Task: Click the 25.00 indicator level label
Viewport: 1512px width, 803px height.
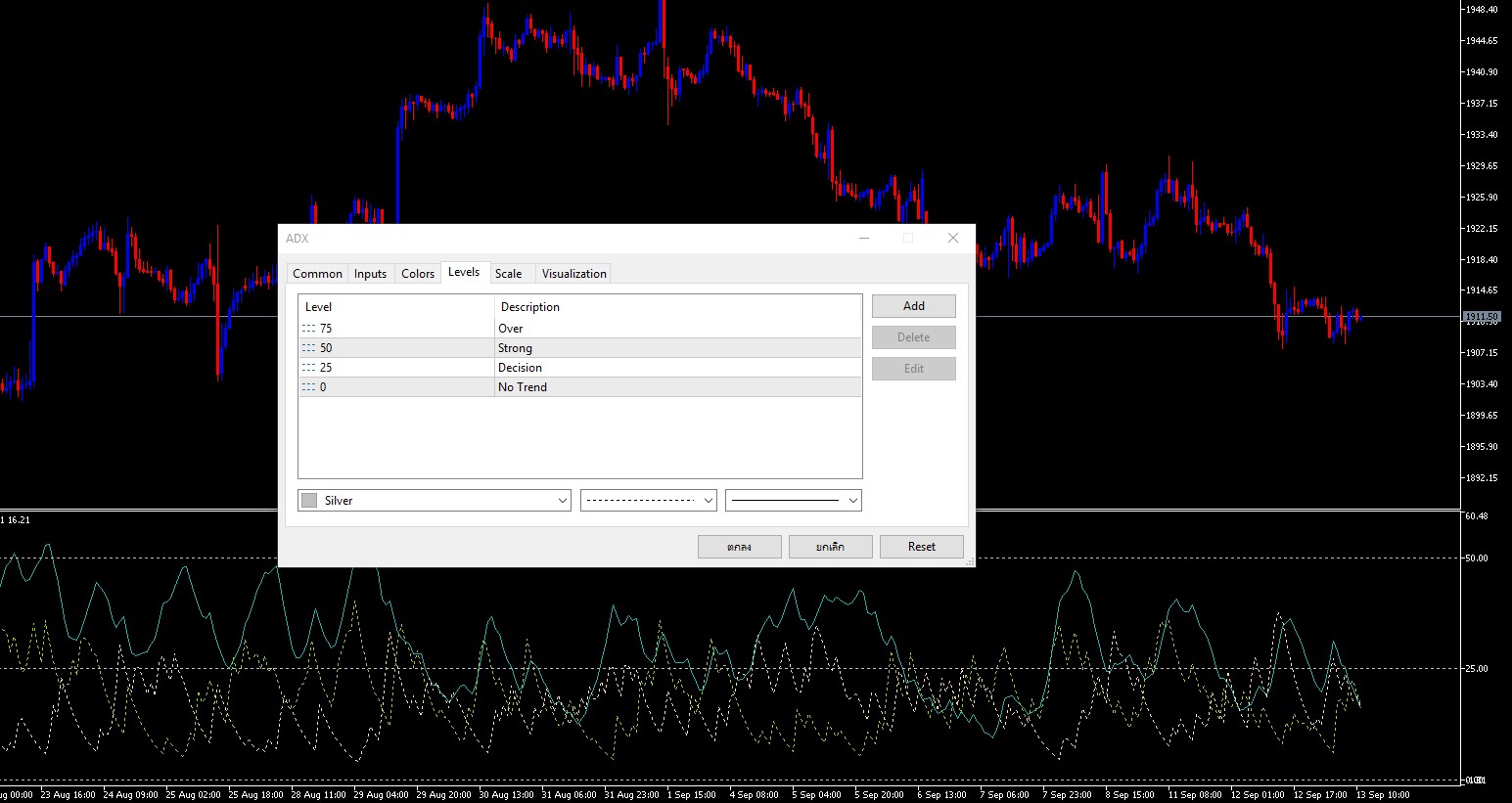Action: click(x=1476, y=669)
